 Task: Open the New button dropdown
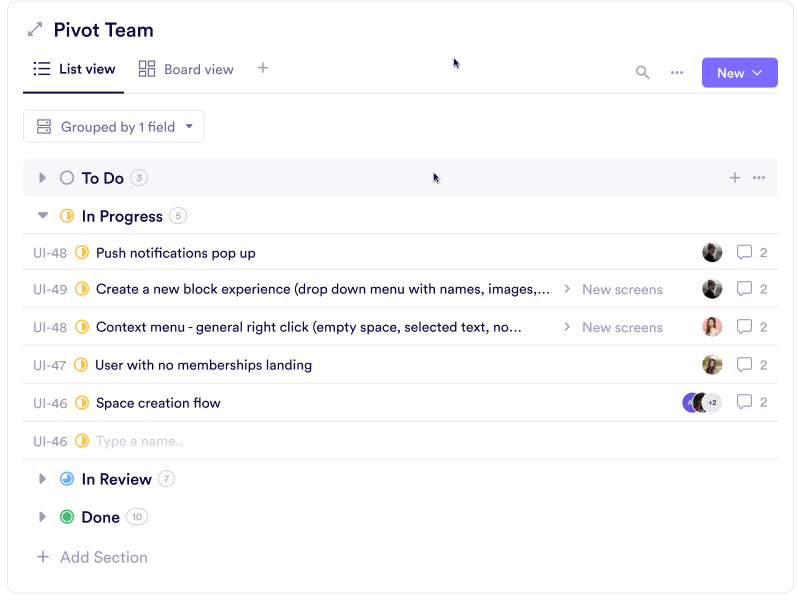[739, 73]
